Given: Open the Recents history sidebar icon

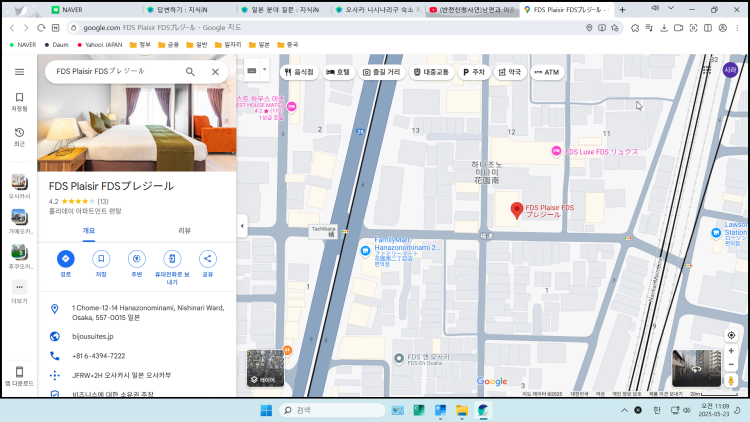Looking at the screenshot, I should click(x=19, y=137).
